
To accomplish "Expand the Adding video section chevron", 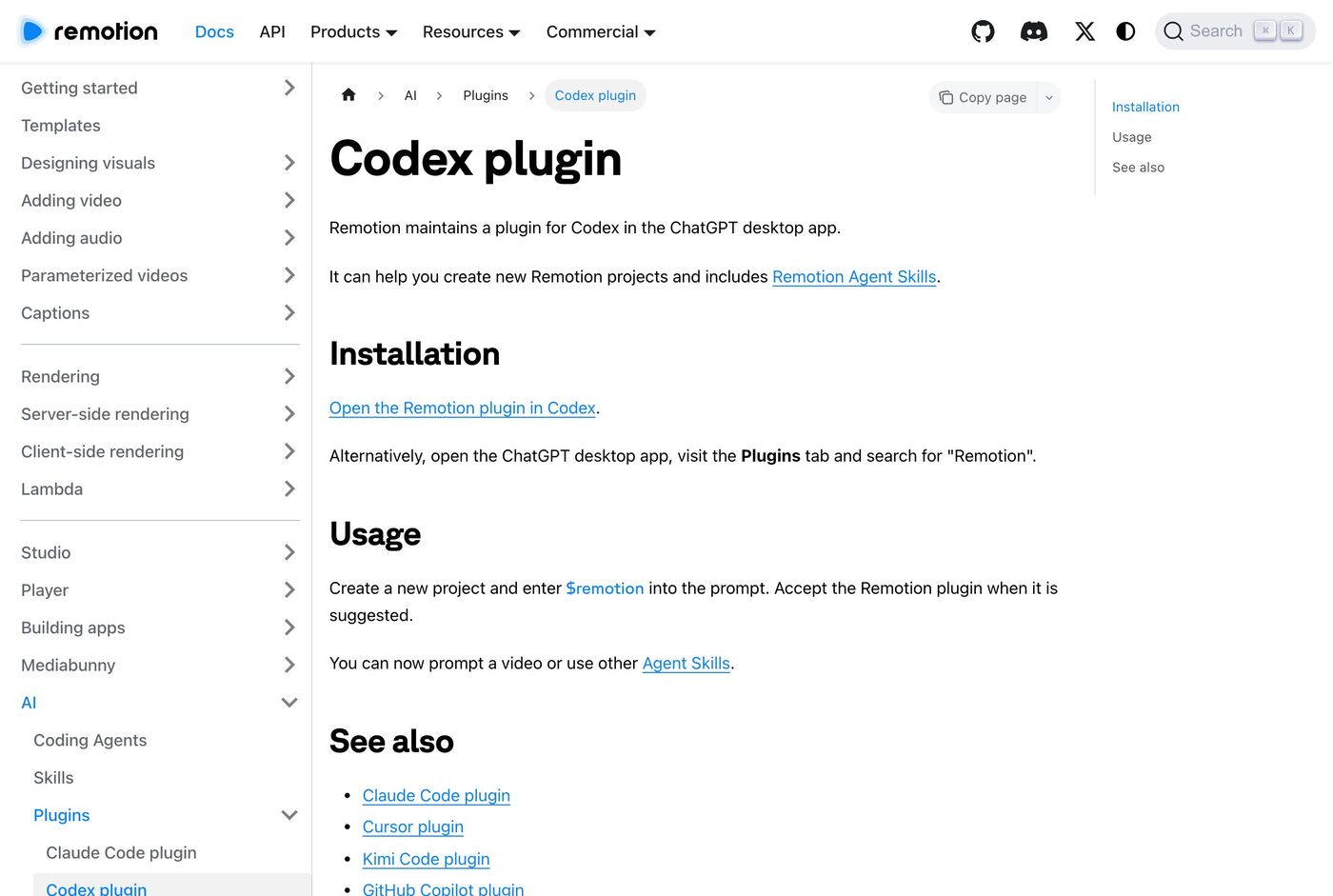I will pos(289,200).
